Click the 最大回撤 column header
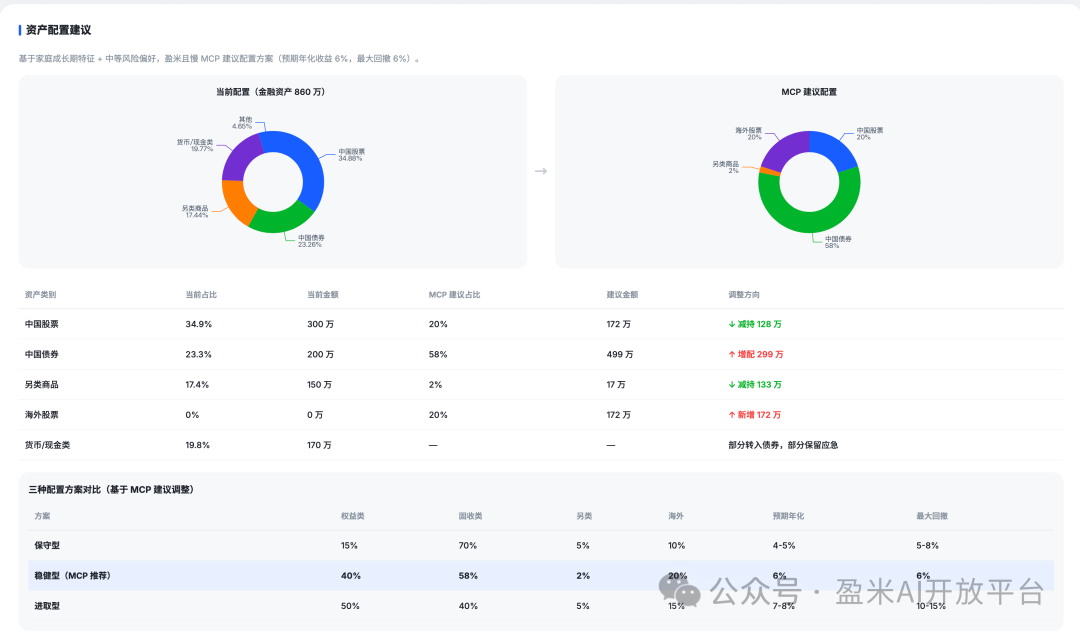Image resolution: width=1080 pixels, height=635 pixels. (x=932, y=516)
